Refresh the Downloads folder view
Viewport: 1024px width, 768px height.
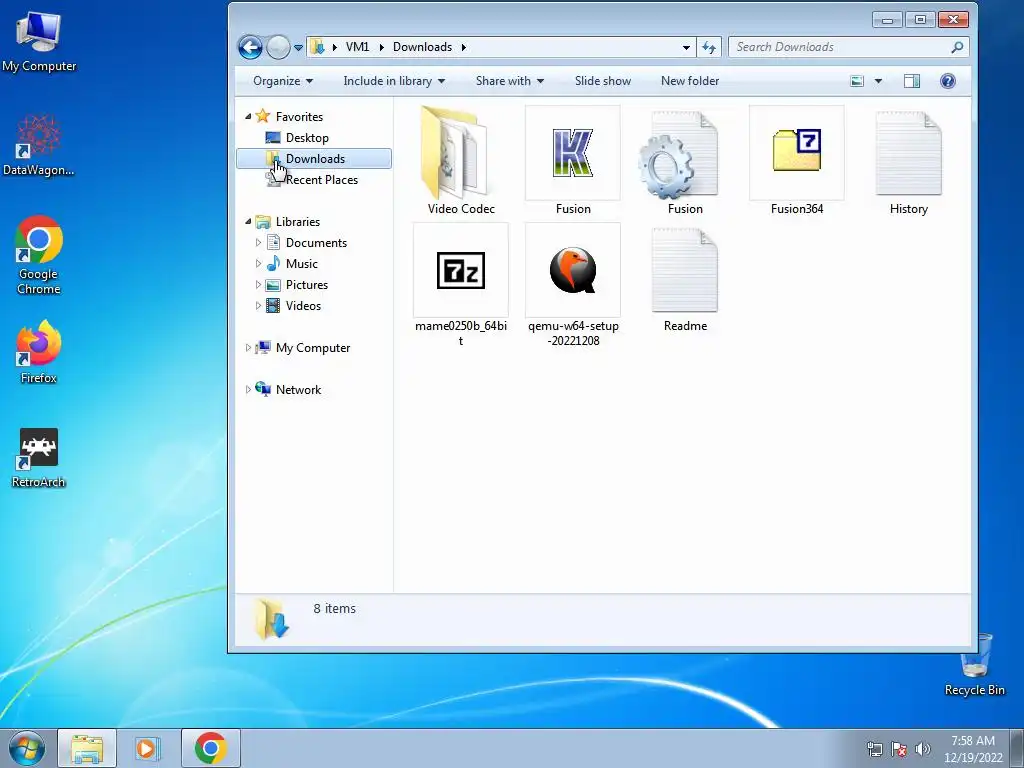pos(709,47)
